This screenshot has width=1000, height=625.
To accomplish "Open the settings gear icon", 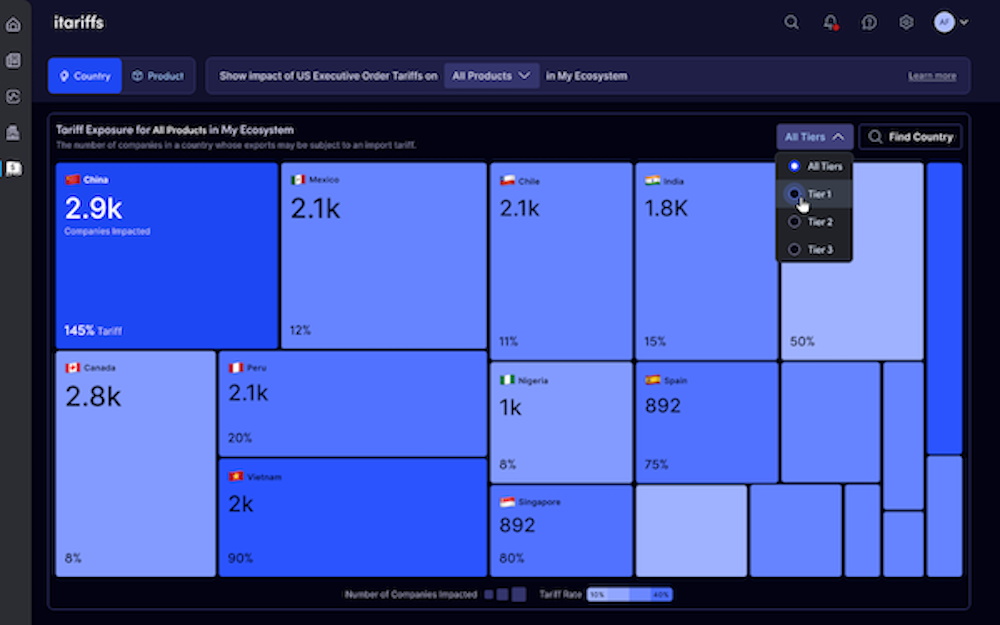I will pyautogui.click(x=906, y=22).
